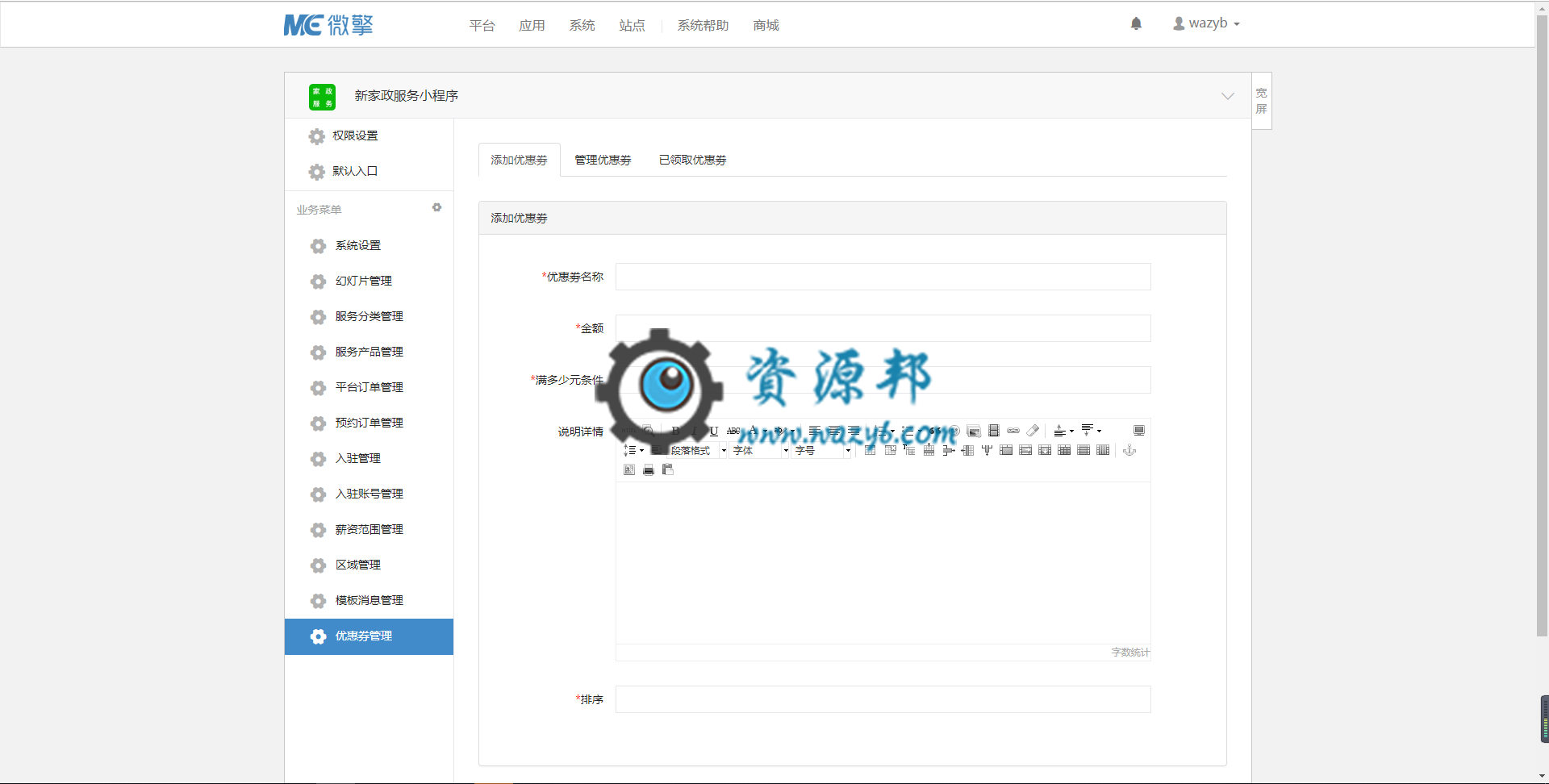1549x784 pixels.
Task: Click the split into columns icon
Action: pyautogui.click(x=1103, y=450)
